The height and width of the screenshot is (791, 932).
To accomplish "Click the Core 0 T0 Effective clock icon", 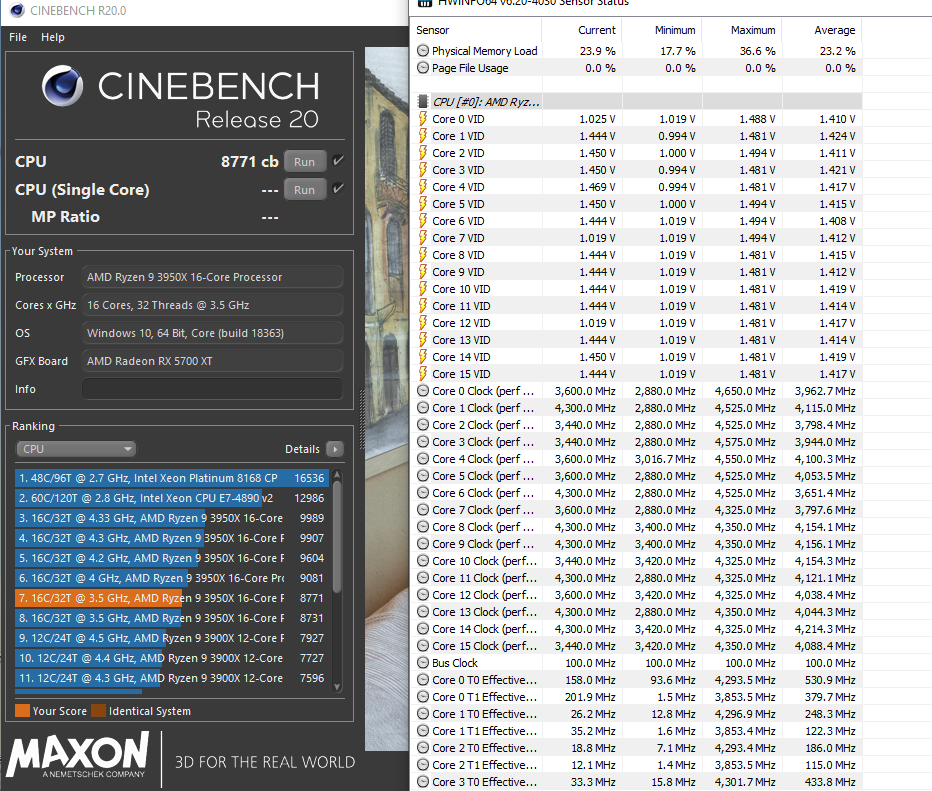I will pyautogui.click(x=423, y=680).
